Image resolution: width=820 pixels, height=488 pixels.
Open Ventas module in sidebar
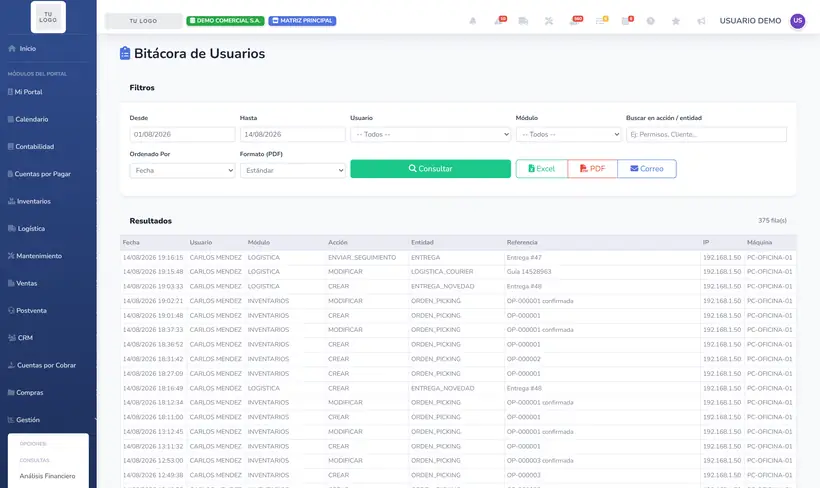click(22, 283)
